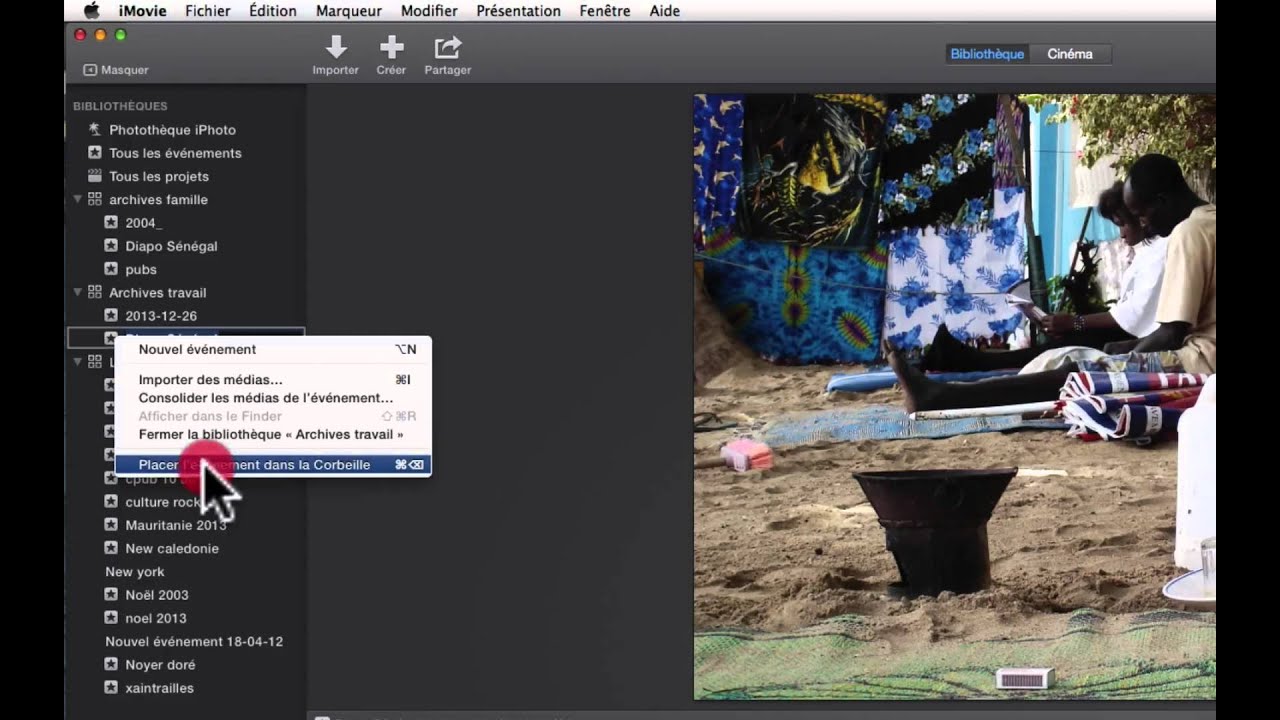1280x720 pixels.
Task: Click the Photothèque iPhoto palm icon
Action: pyautogui.click(x=94, y=129)
